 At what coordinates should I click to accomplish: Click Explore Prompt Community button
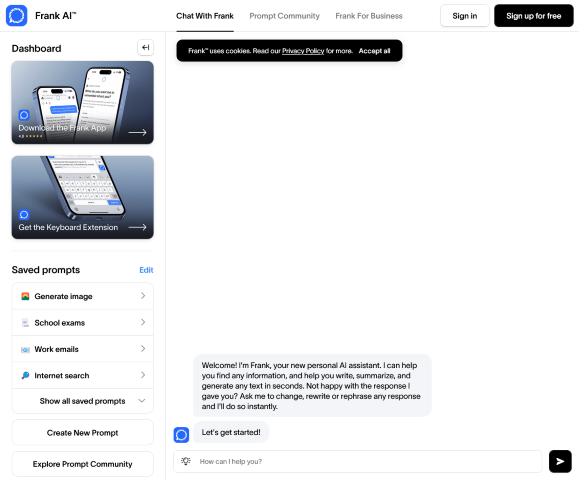pyautogui.click(x=82, y=464)
